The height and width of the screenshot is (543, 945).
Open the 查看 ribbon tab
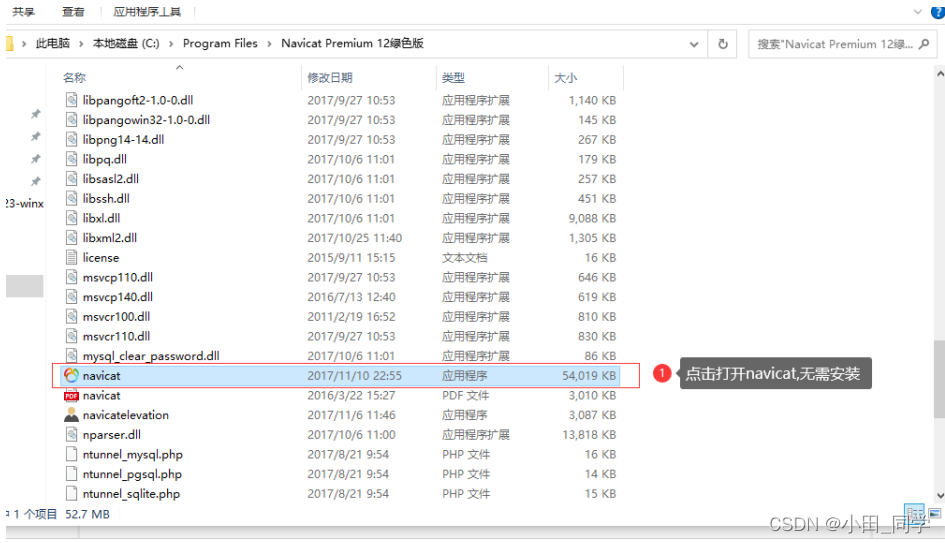coord(73,11)
